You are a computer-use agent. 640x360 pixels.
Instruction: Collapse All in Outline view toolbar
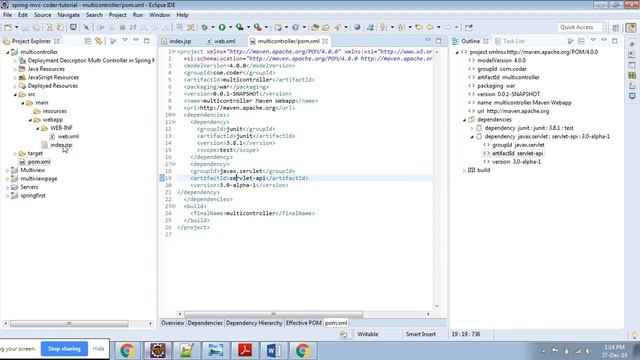pyautogui.click(x=581, y=41)
